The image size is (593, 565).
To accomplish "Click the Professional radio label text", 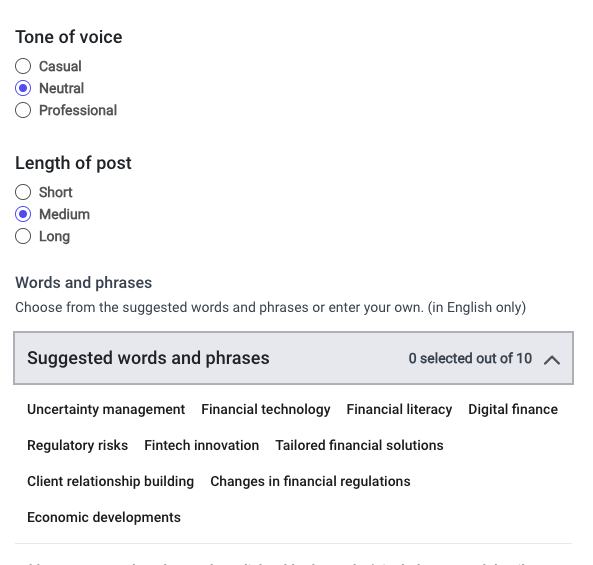I will tap(78, 110).
